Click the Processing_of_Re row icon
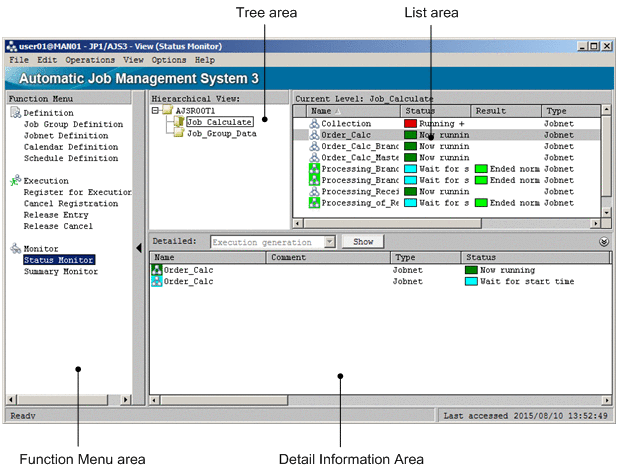The height and width of the screenshot is (471, 620). click(314, 203)
